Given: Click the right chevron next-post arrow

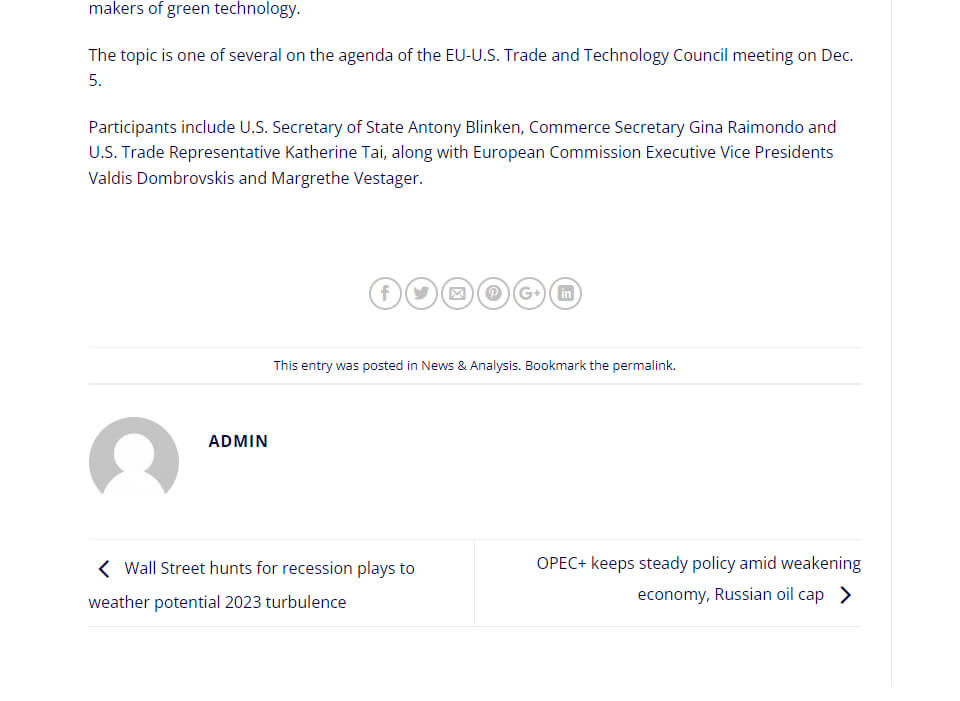Looking at the screenshot, I should coord(846,595).
